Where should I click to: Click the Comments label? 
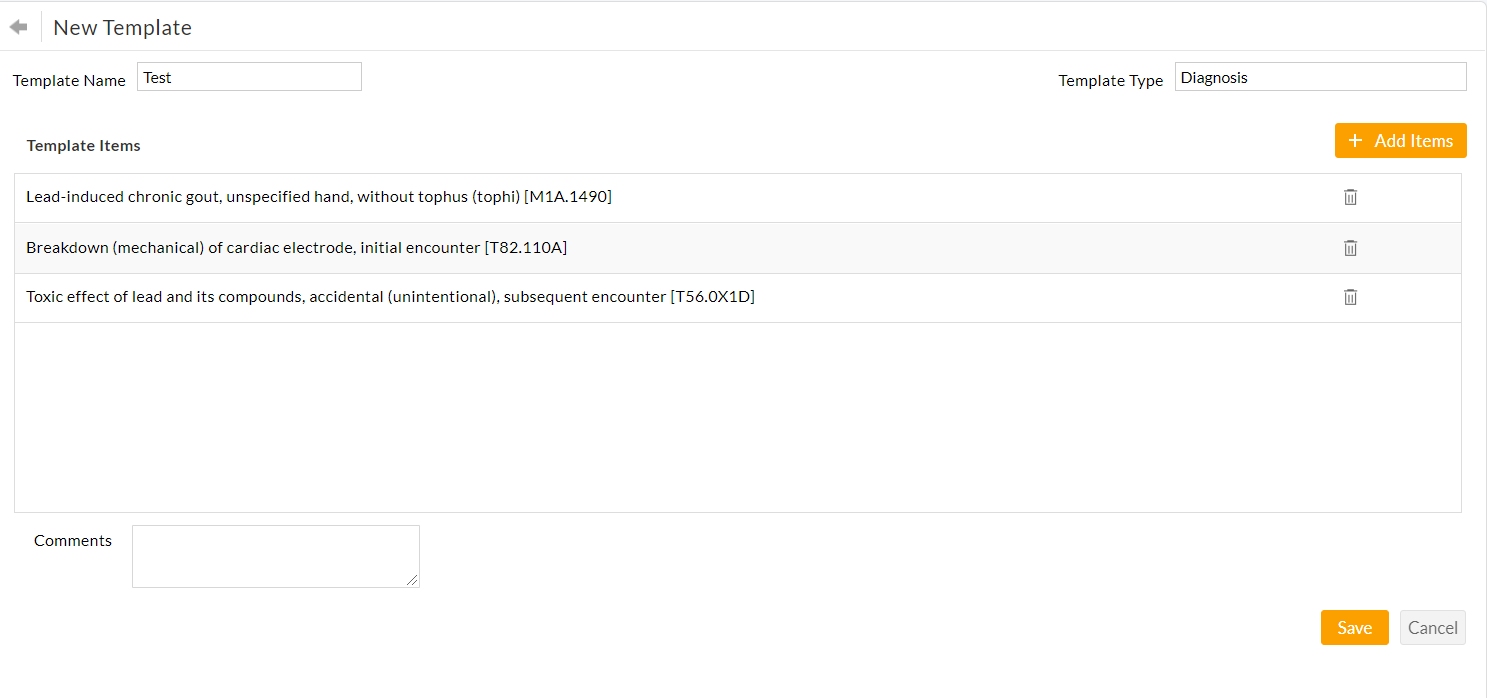pos(73,541)
